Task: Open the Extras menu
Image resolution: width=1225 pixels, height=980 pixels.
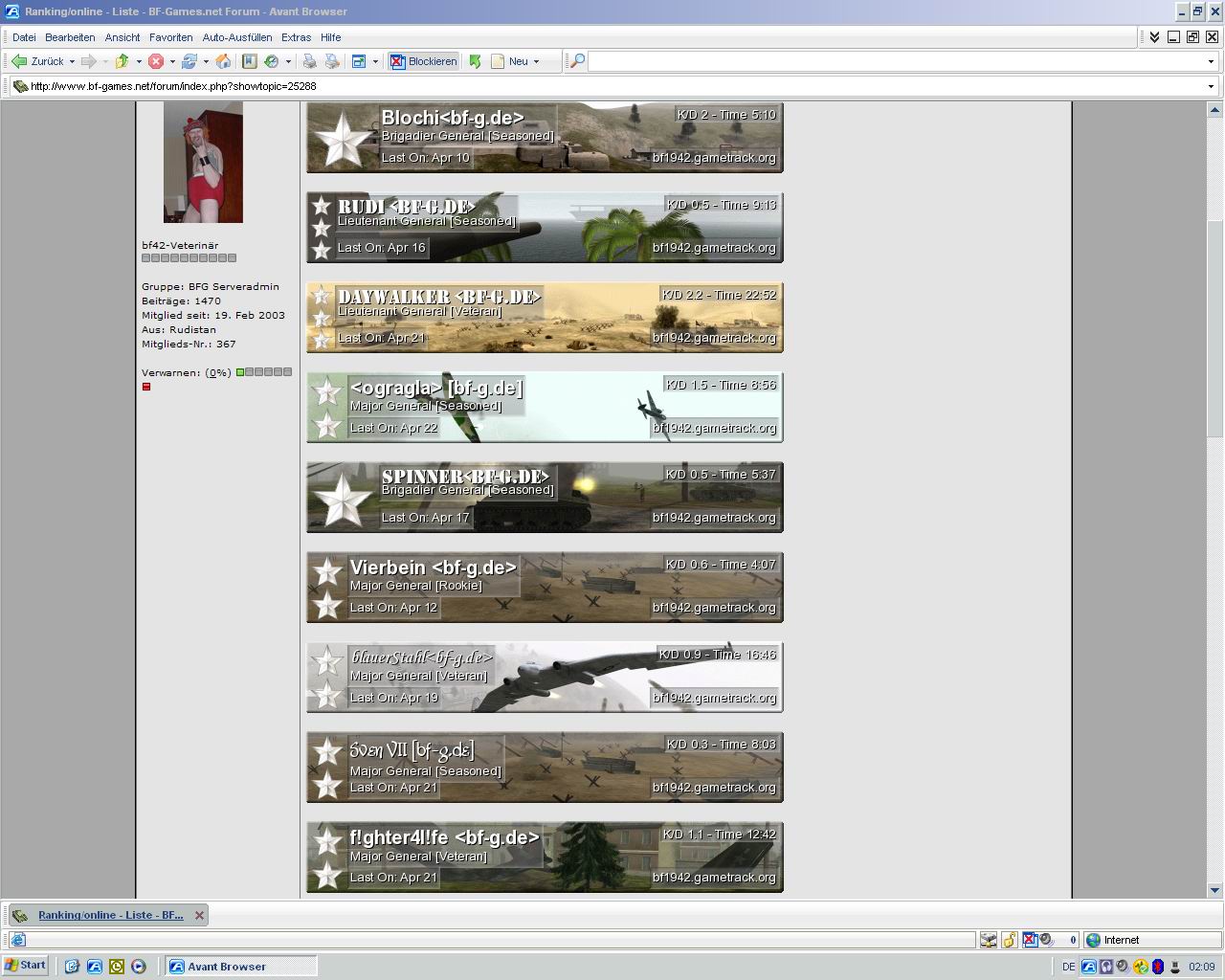Action: coord(296,37)
